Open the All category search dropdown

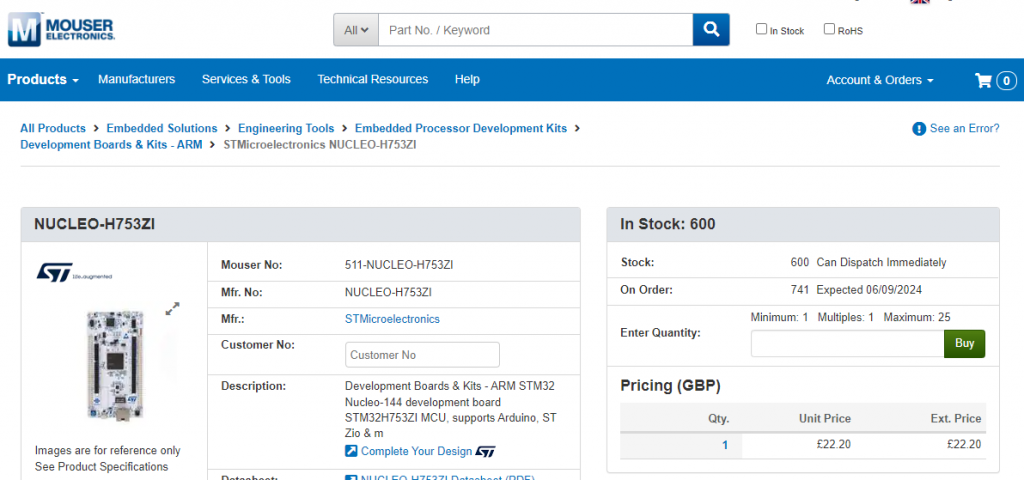point(356,30)
